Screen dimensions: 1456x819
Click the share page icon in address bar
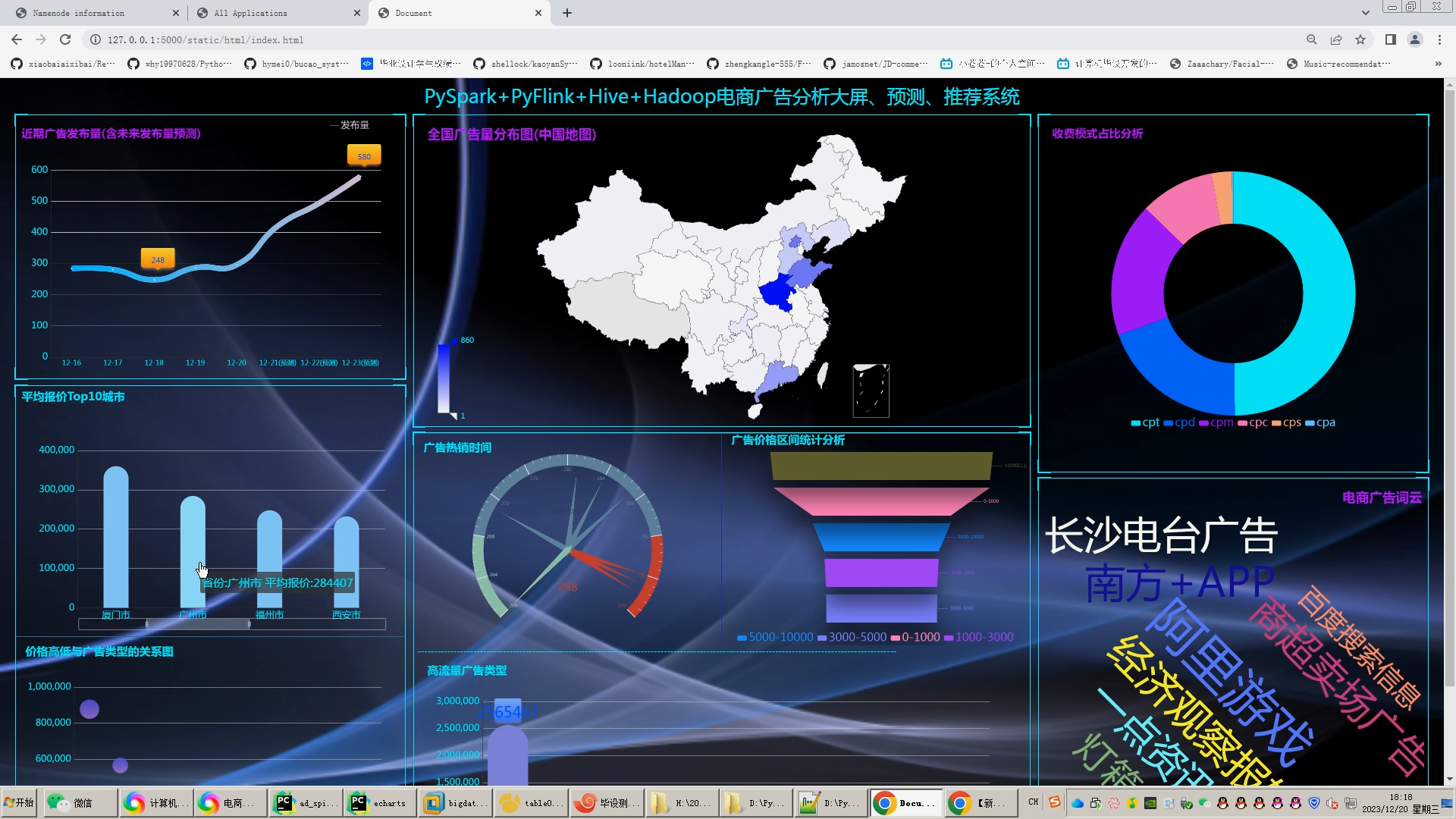(x=1336, y=39)
